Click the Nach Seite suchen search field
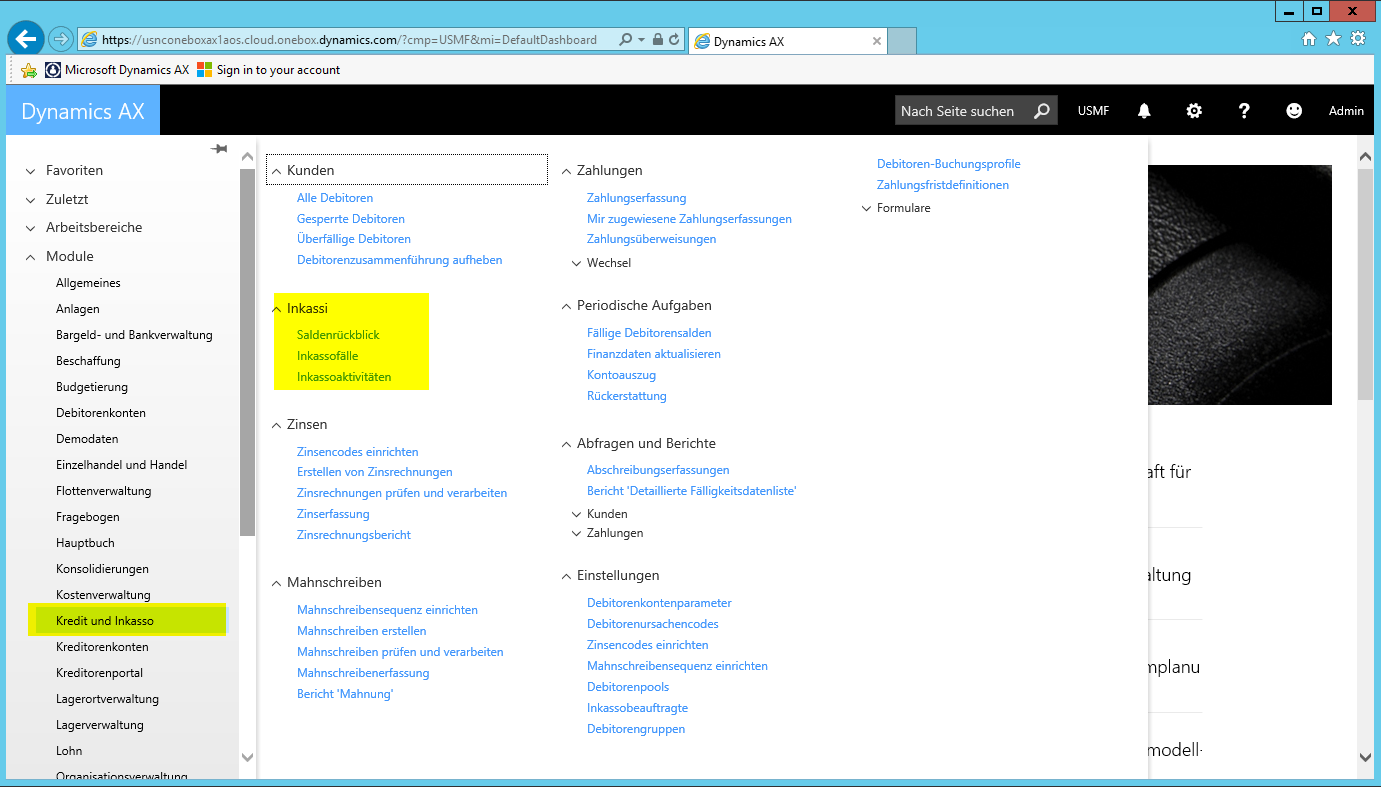Image resolution: width=1381 pixels, height=787 pixels. click(960, 111)
